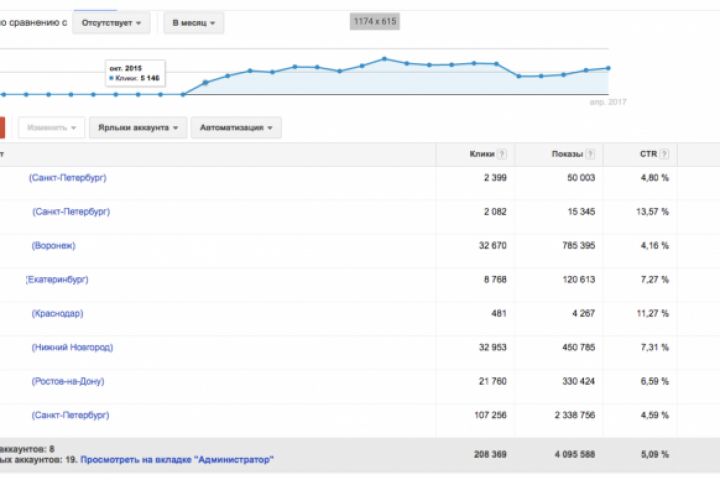
Task: Expand the Ярлыки аккаунта dropdown
Action: pos(138,128)
